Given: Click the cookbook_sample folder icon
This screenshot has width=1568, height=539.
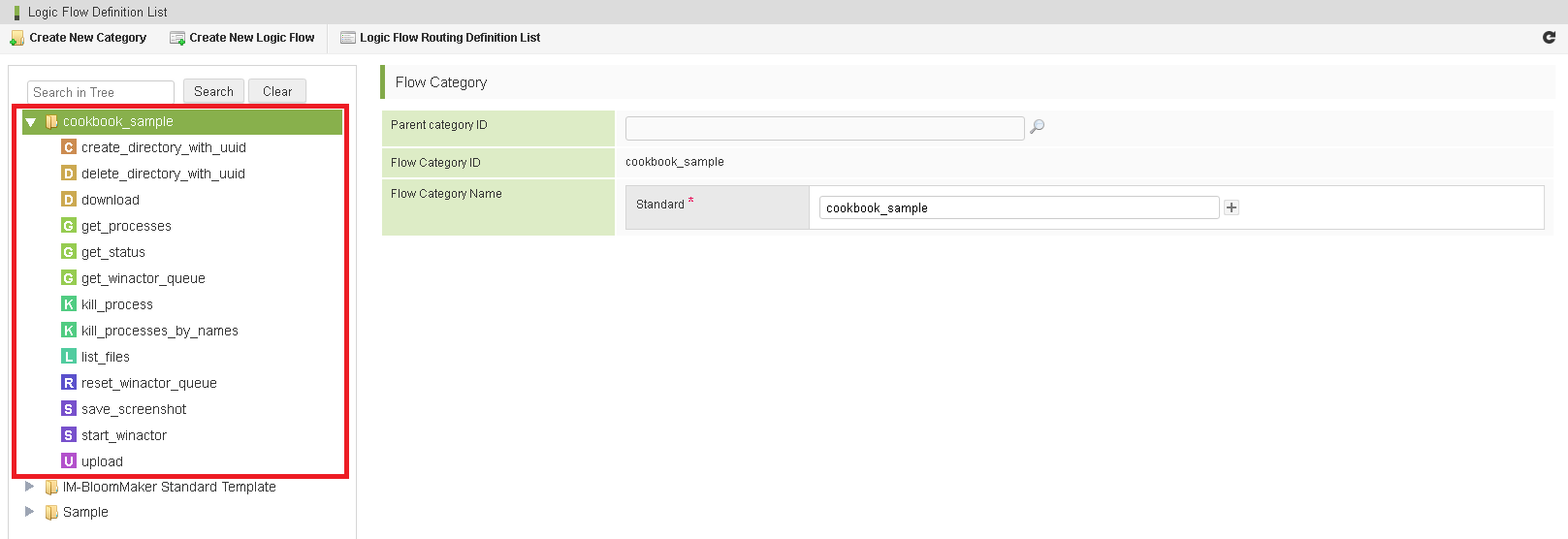Looking at the screenshot, I should pos(51,122).
